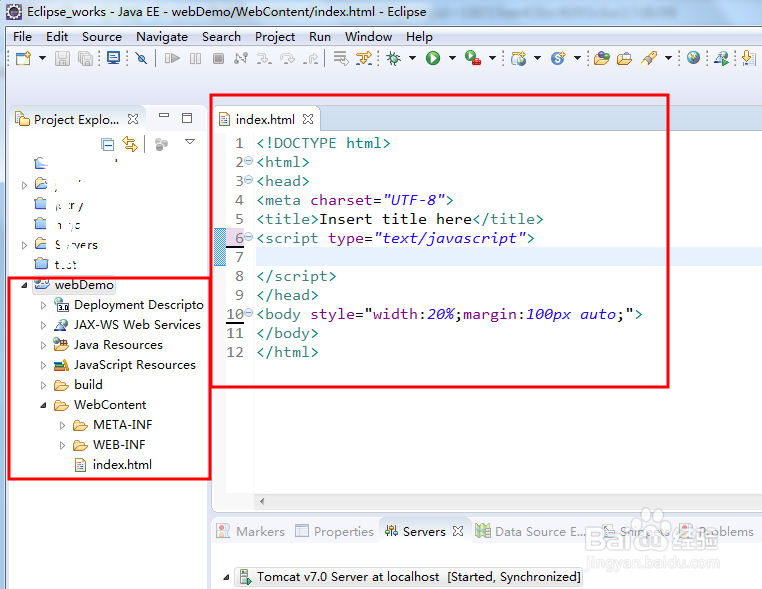
Task: Click the Terminate (stop) debug icon
Action: pyautogui.click(x=219, y=59)
